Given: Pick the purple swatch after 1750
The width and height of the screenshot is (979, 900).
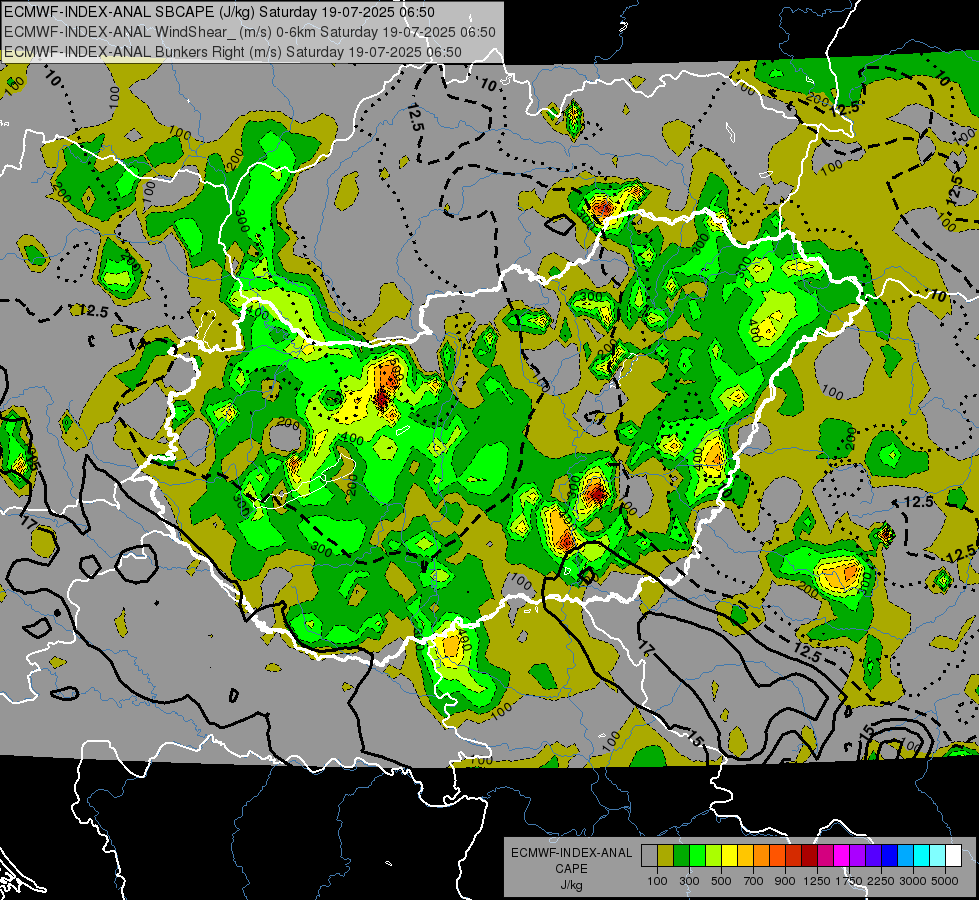Looking at the screenshot, I should click(857, 856).
